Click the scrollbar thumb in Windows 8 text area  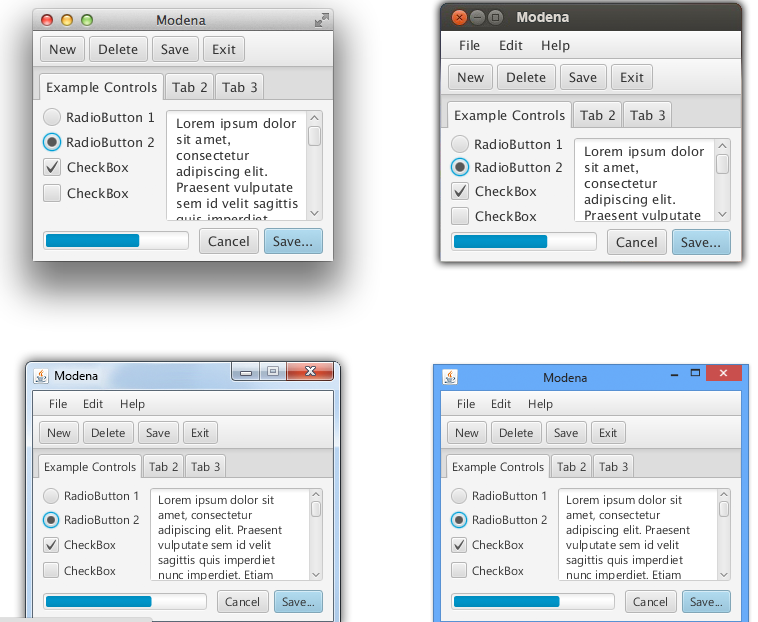tap(724, 509)
